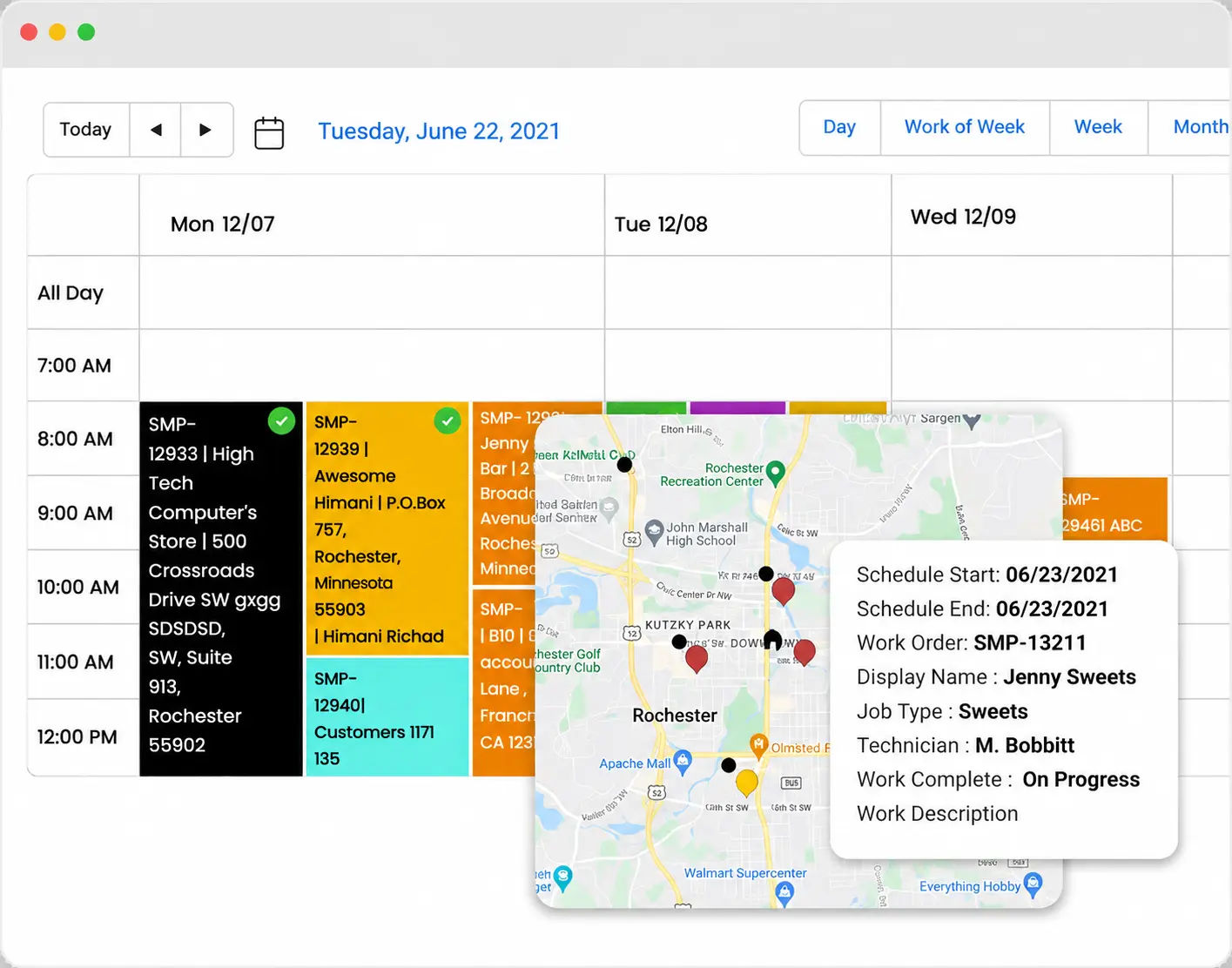Click red map pin near Civic Center Dr

[783, 591]
